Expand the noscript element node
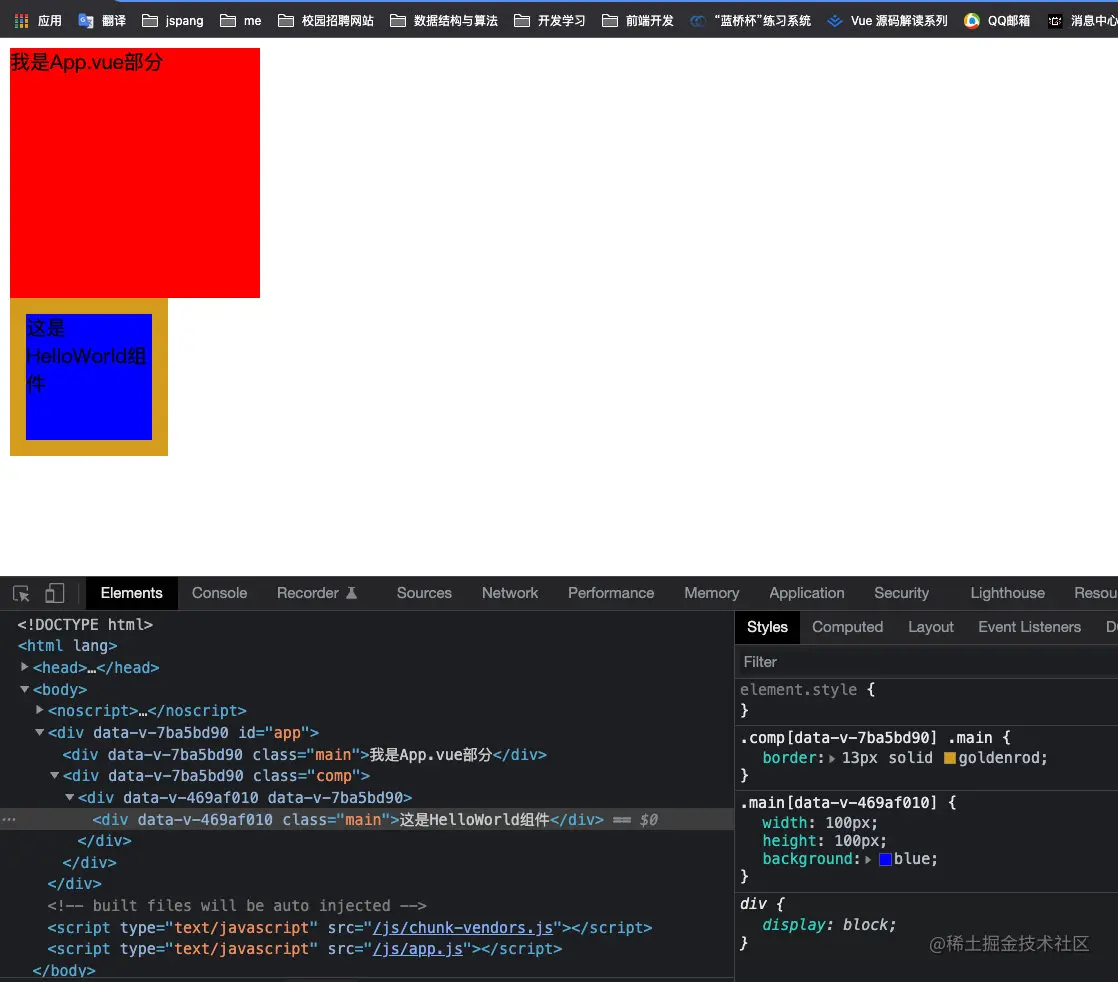Viewport: 1118px width, 982px height. click(x=40, y=710)
